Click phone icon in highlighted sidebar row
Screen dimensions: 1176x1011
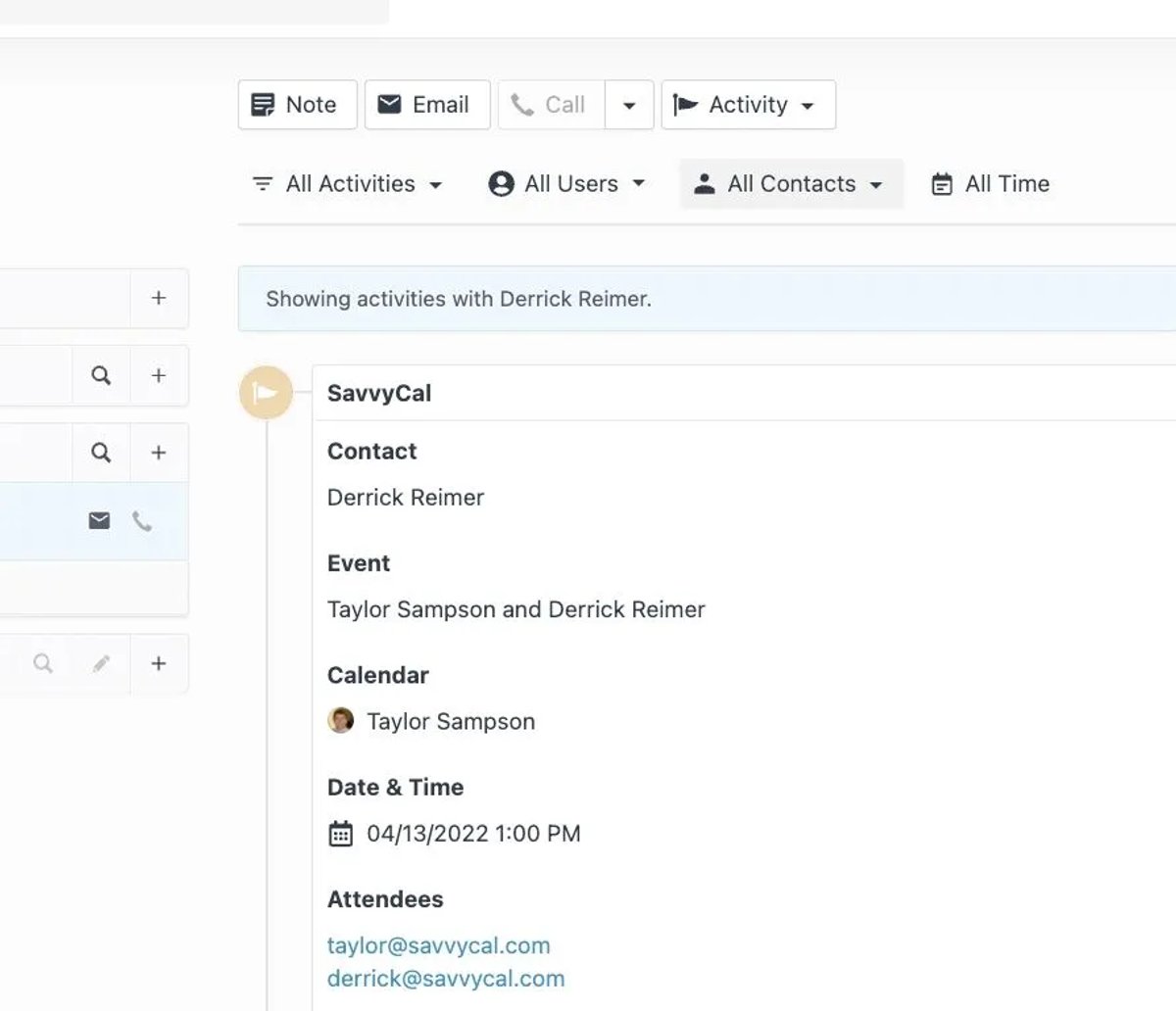coord(142,521)
